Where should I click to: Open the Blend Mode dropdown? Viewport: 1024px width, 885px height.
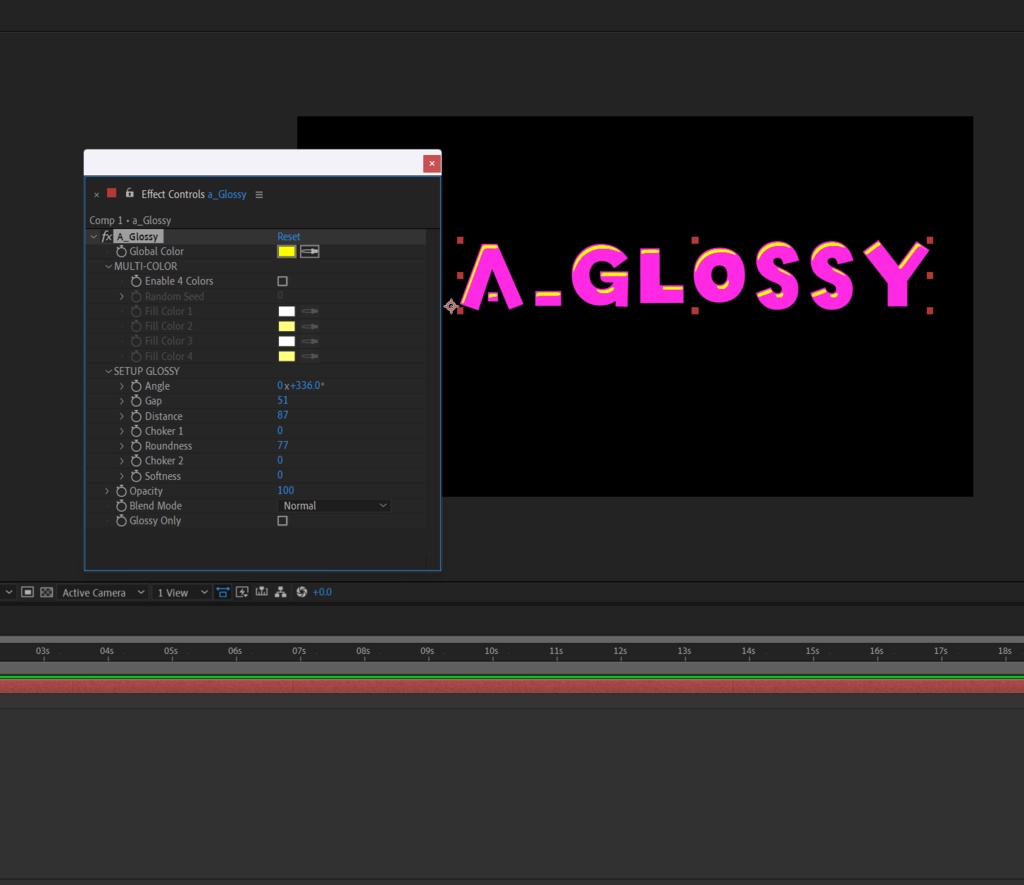(333, 505)
